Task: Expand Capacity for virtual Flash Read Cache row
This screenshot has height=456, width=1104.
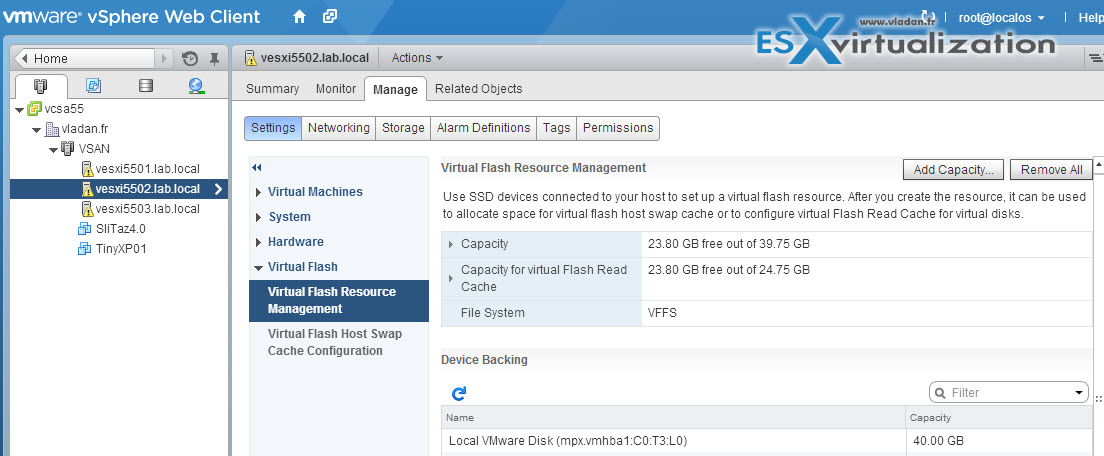Action: click(451, 278)
